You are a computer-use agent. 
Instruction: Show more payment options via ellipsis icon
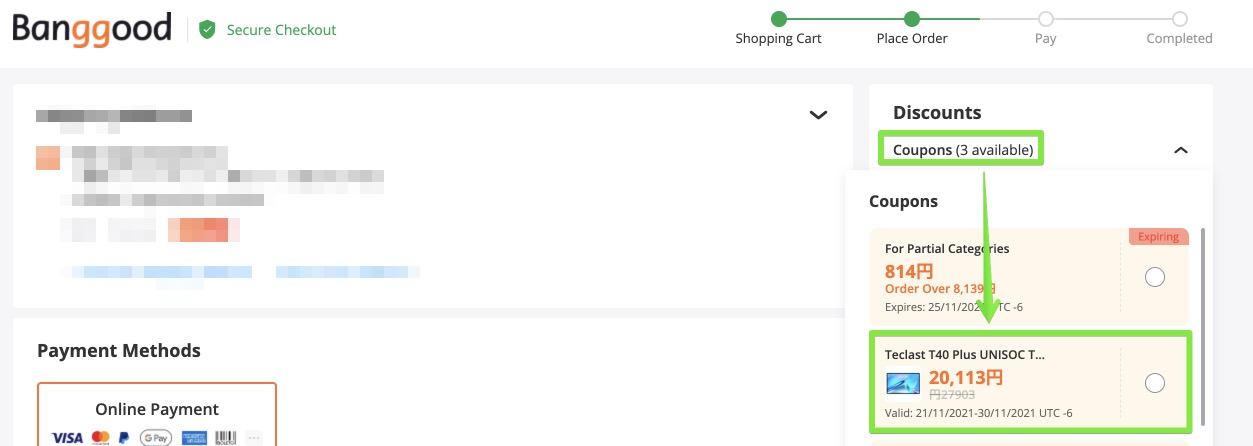(x=253, y=438)
